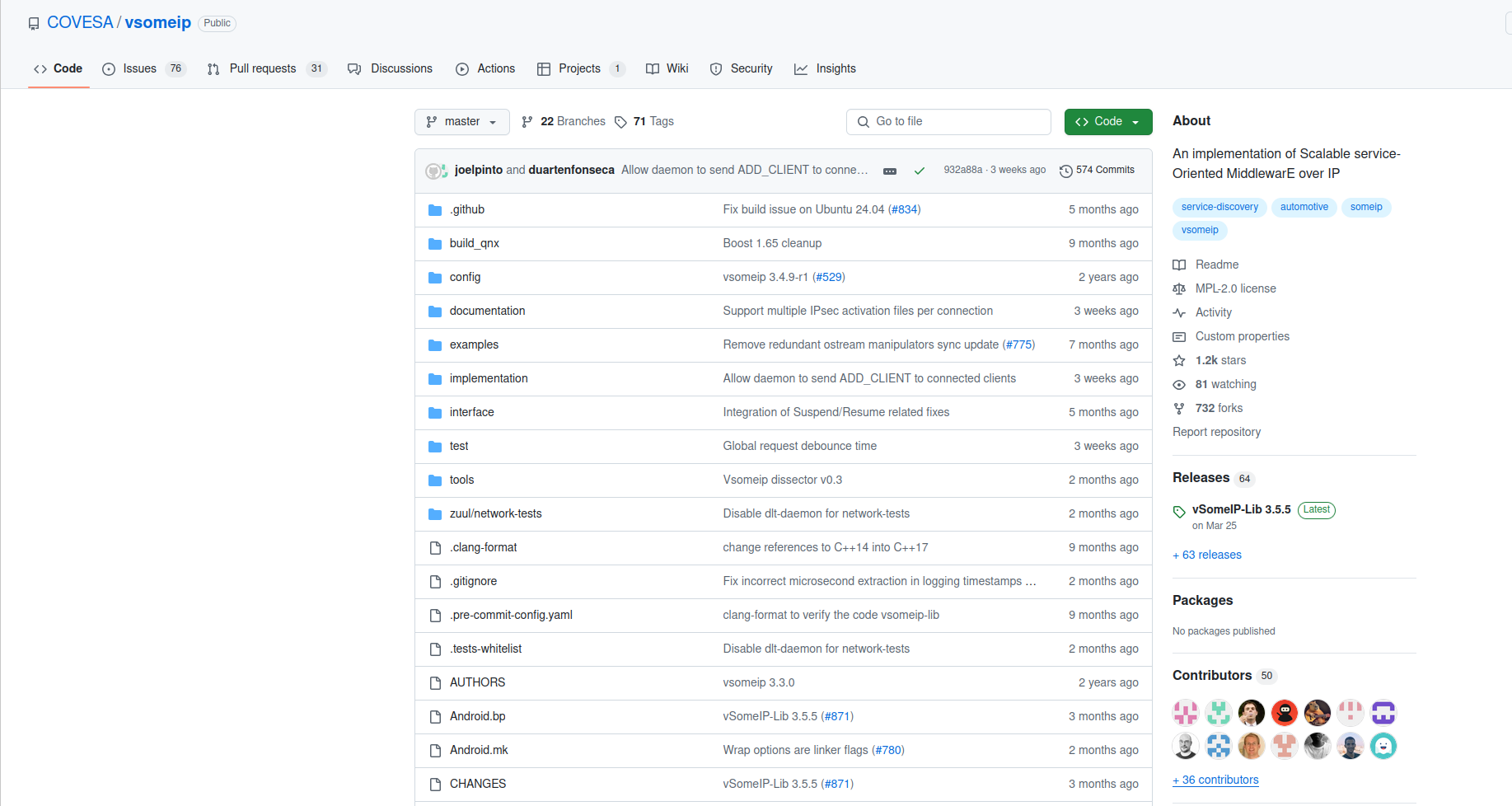The height and width of the screenshot is (806, 1512).
Task: Switch to the Pull requests tab
Action: coord(267,69)
